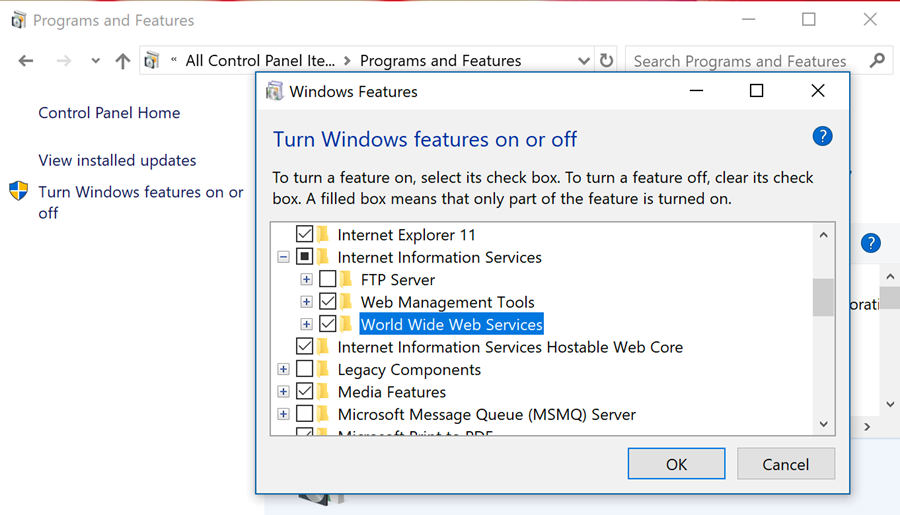
Task: Click the help icon in Windows Features dialog
Action: 822,137
